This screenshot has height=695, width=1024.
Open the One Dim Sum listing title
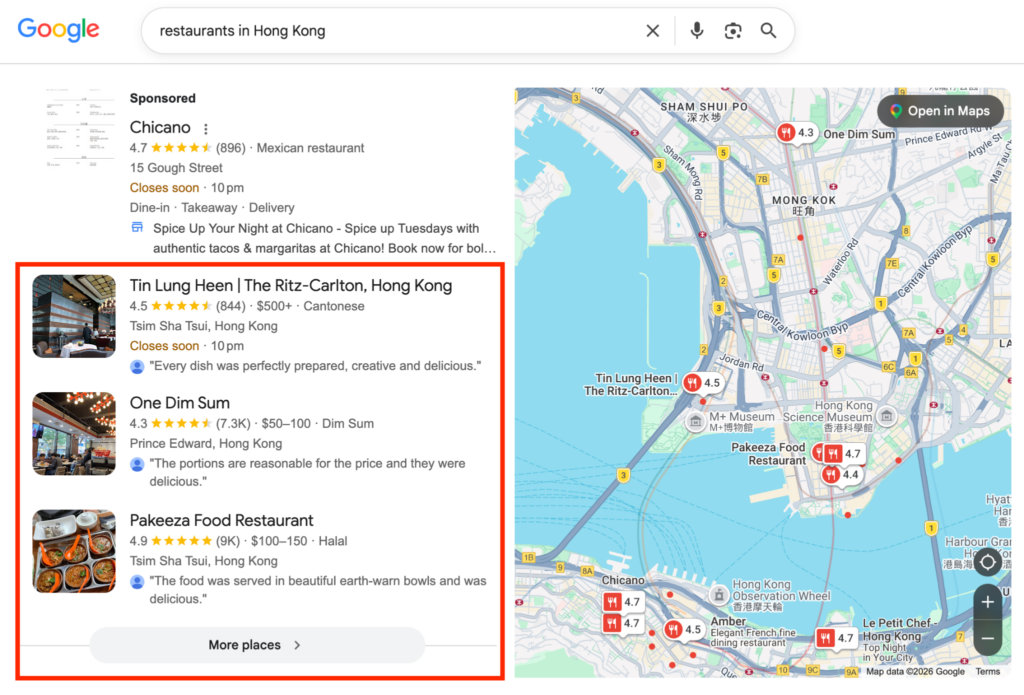[x=180, y=403]
